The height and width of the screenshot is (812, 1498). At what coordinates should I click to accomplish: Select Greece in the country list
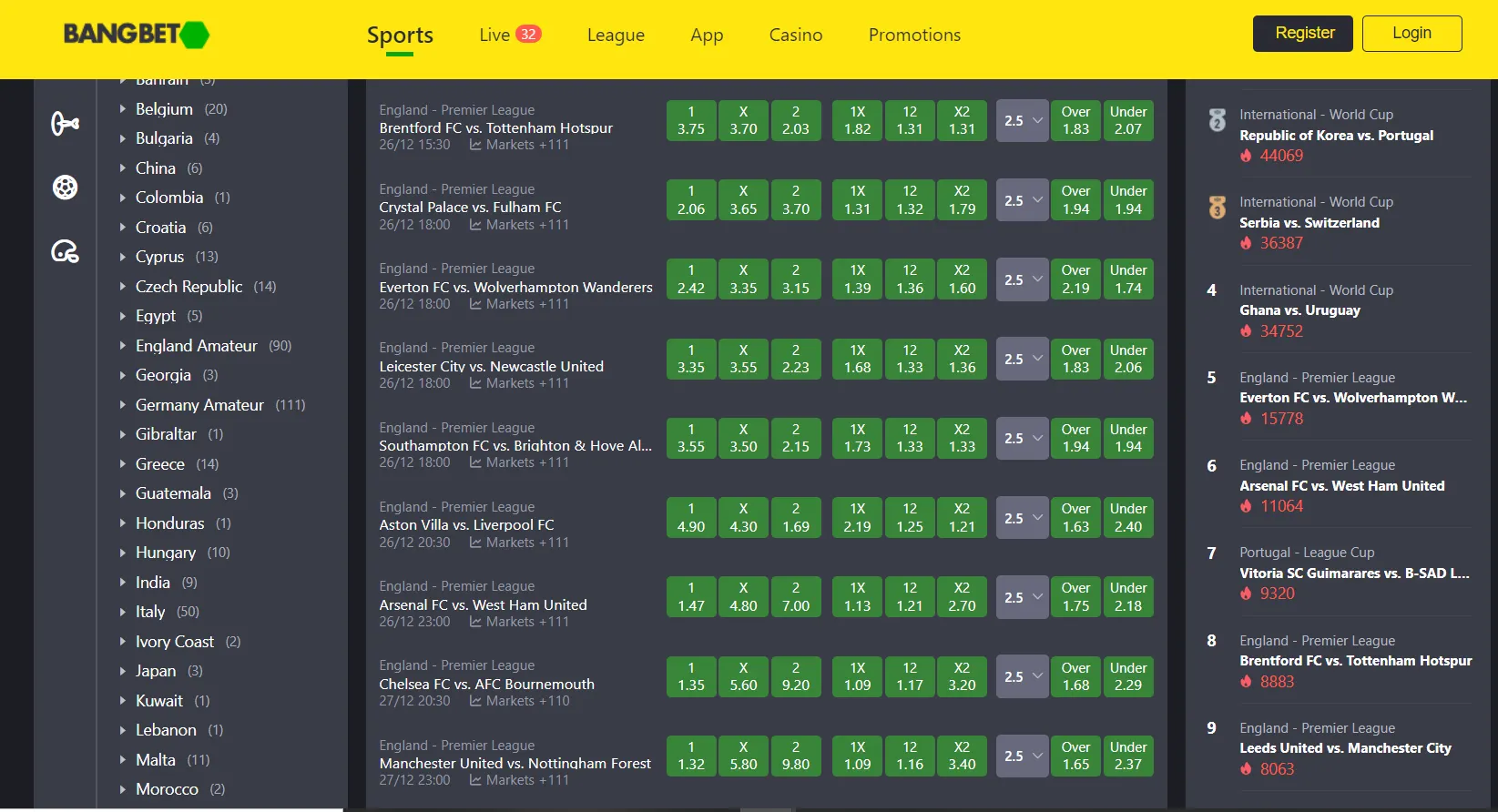160,464
